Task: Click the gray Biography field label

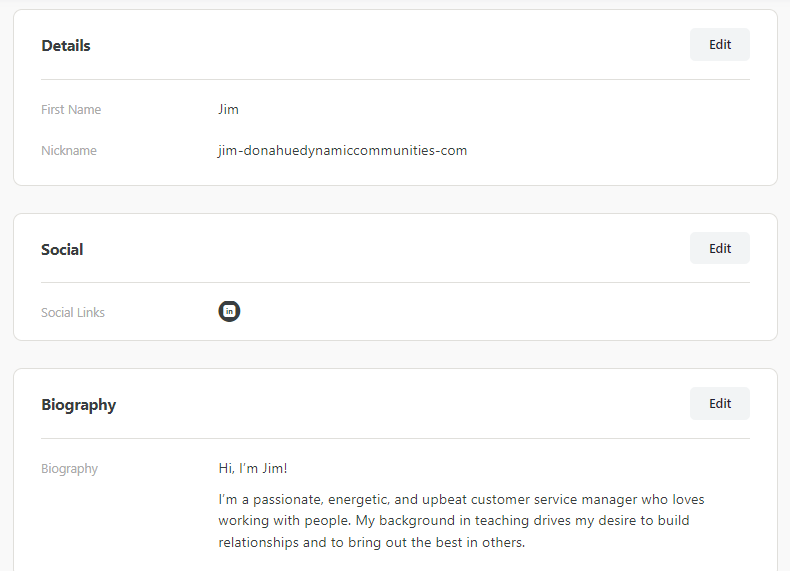Action: (70, 469)
